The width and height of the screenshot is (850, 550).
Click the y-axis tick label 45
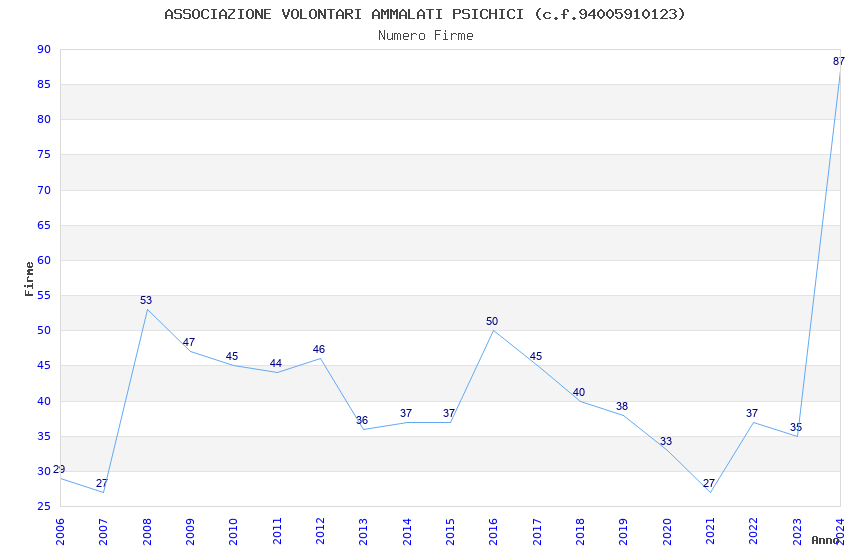(44, 366)
